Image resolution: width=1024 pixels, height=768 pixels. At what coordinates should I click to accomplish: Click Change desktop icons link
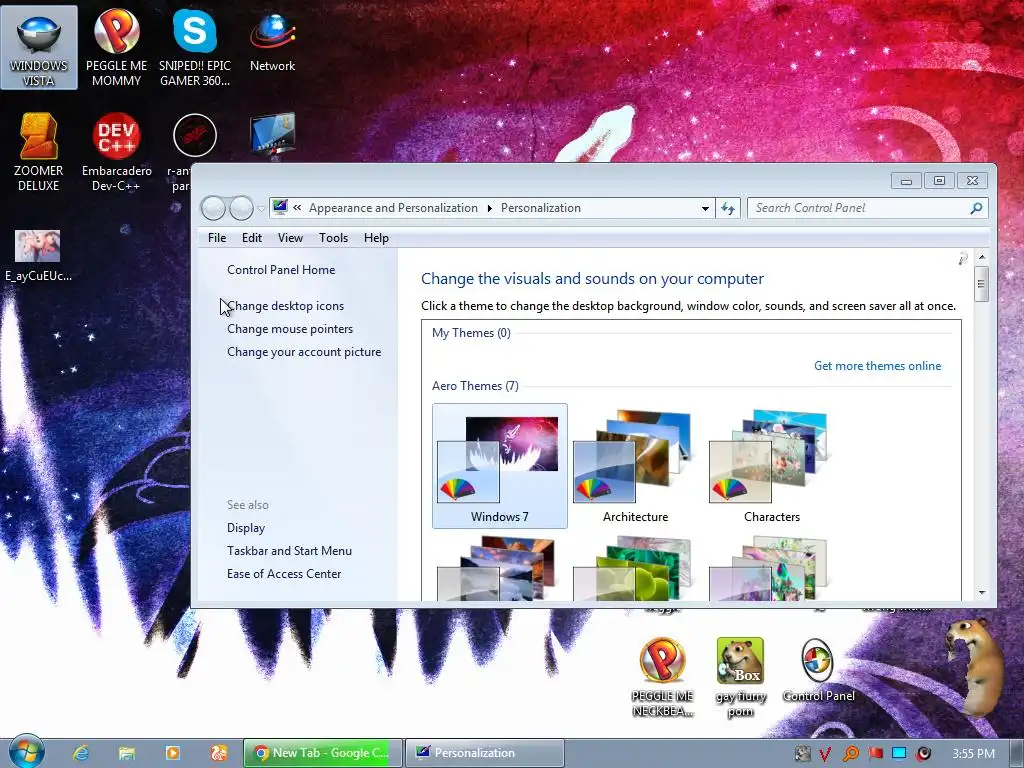(x=285, y=306)
